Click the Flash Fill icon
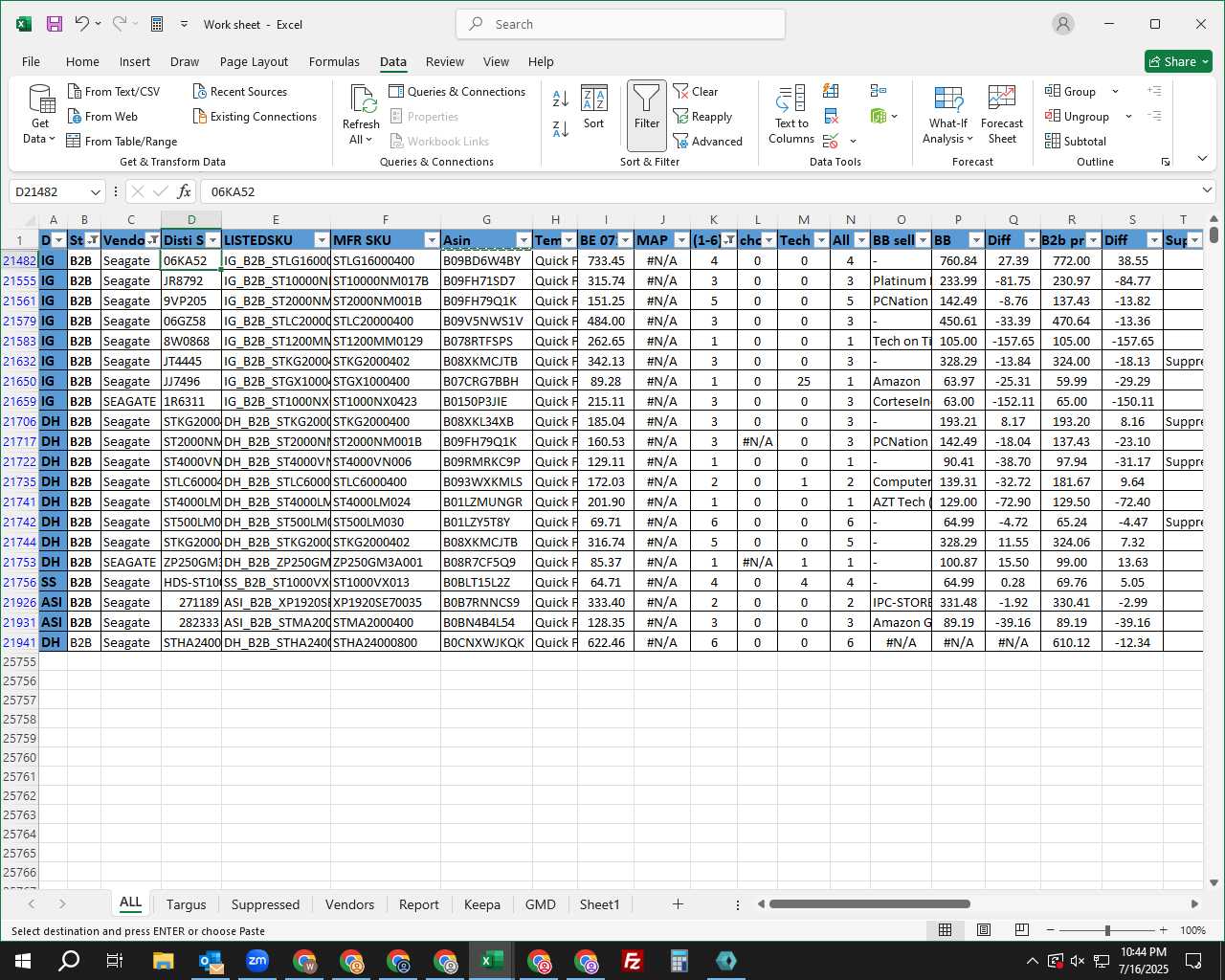The width and height of the screenshot is (1225, 980). pyautogui.click(x=832, y=91)
